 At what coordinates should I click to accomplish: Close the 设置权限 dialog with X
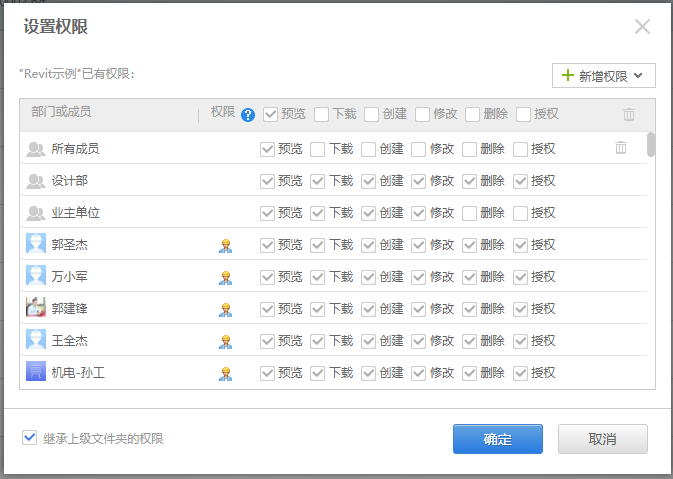coord(642,27)
